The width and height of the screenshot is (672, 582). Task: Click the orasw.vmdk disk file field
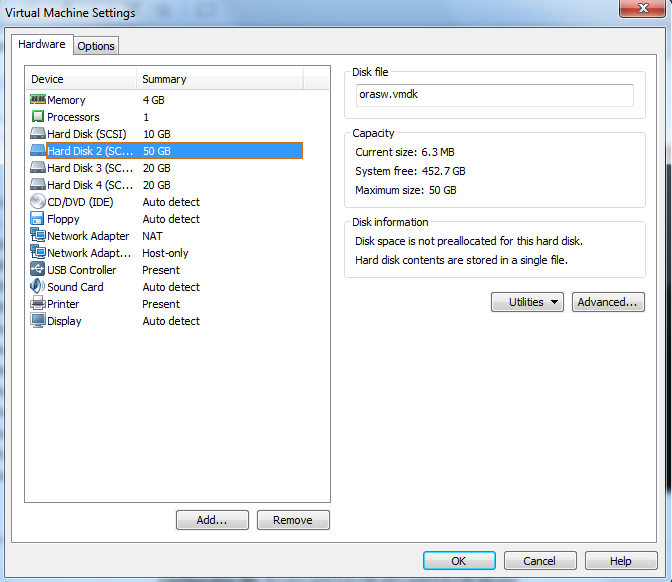[x=495, y=95]
